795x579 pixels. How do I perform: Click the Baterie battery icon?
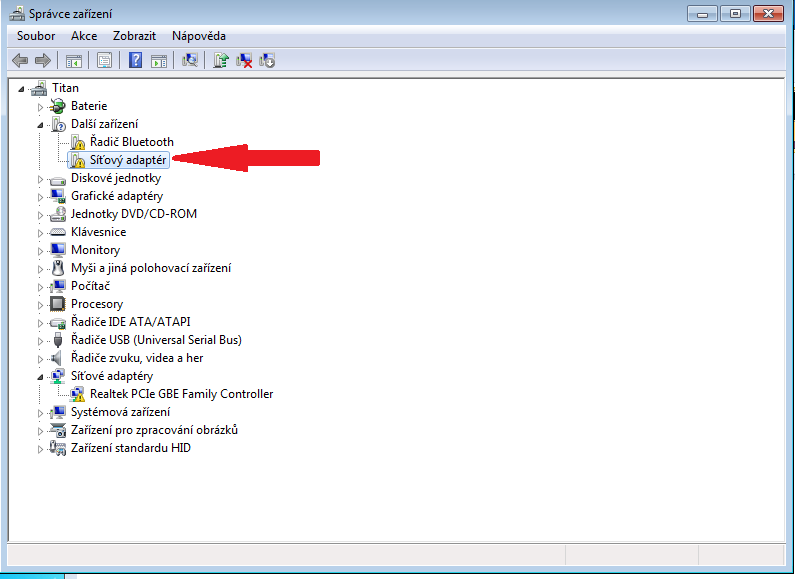click(58, 106)
